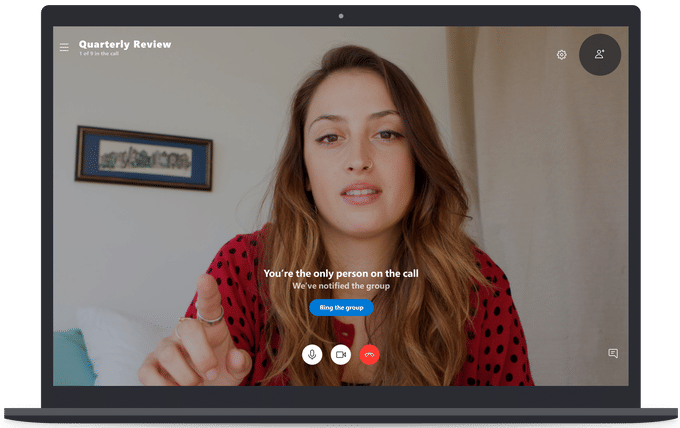Click the laptop webcam above the screen
This screenshot has width=680, height=428.
coord(340,16)
